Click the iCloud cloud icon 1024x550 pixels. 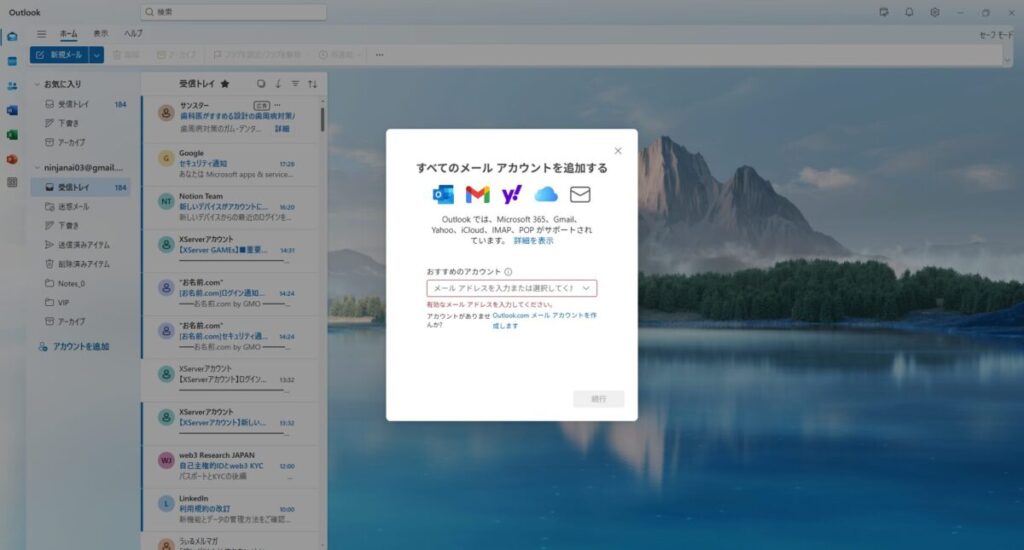click(545, 194)
